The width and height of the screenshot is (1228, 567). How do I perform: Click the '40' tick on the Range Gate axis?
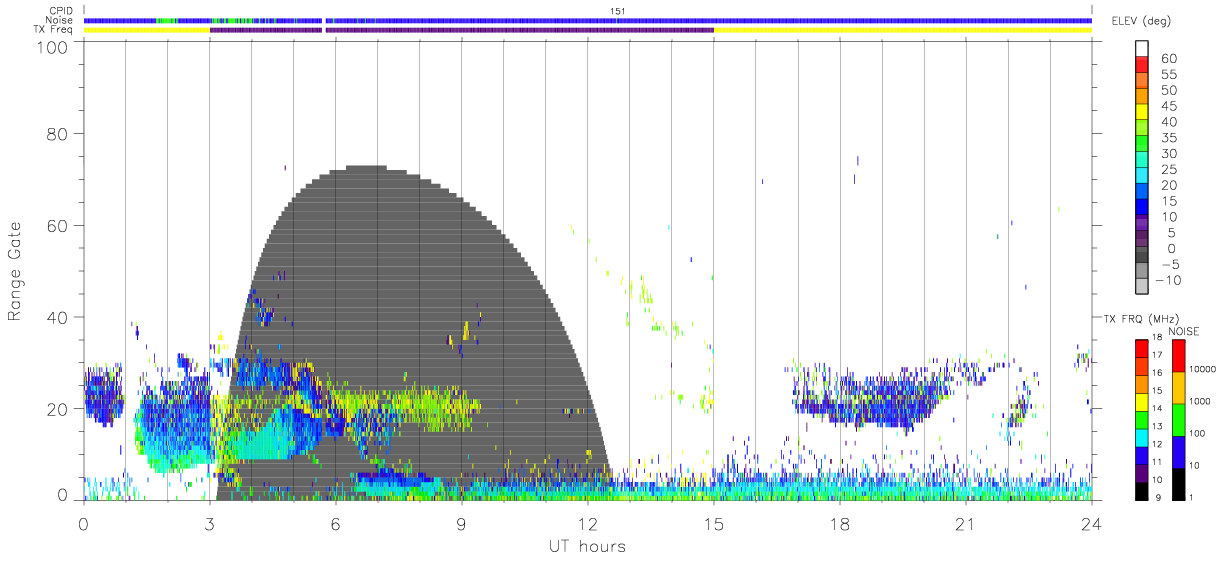tap(58, 317)
